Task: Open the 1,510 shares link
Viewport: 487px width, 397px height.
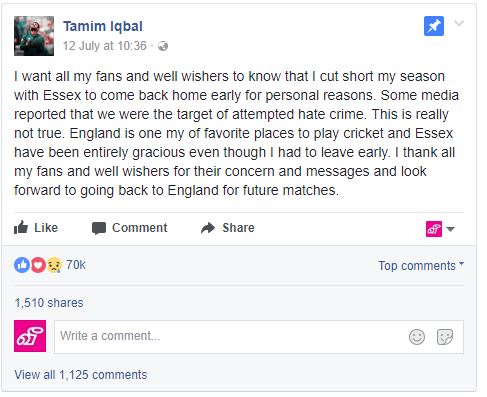Action: point(49,303)
